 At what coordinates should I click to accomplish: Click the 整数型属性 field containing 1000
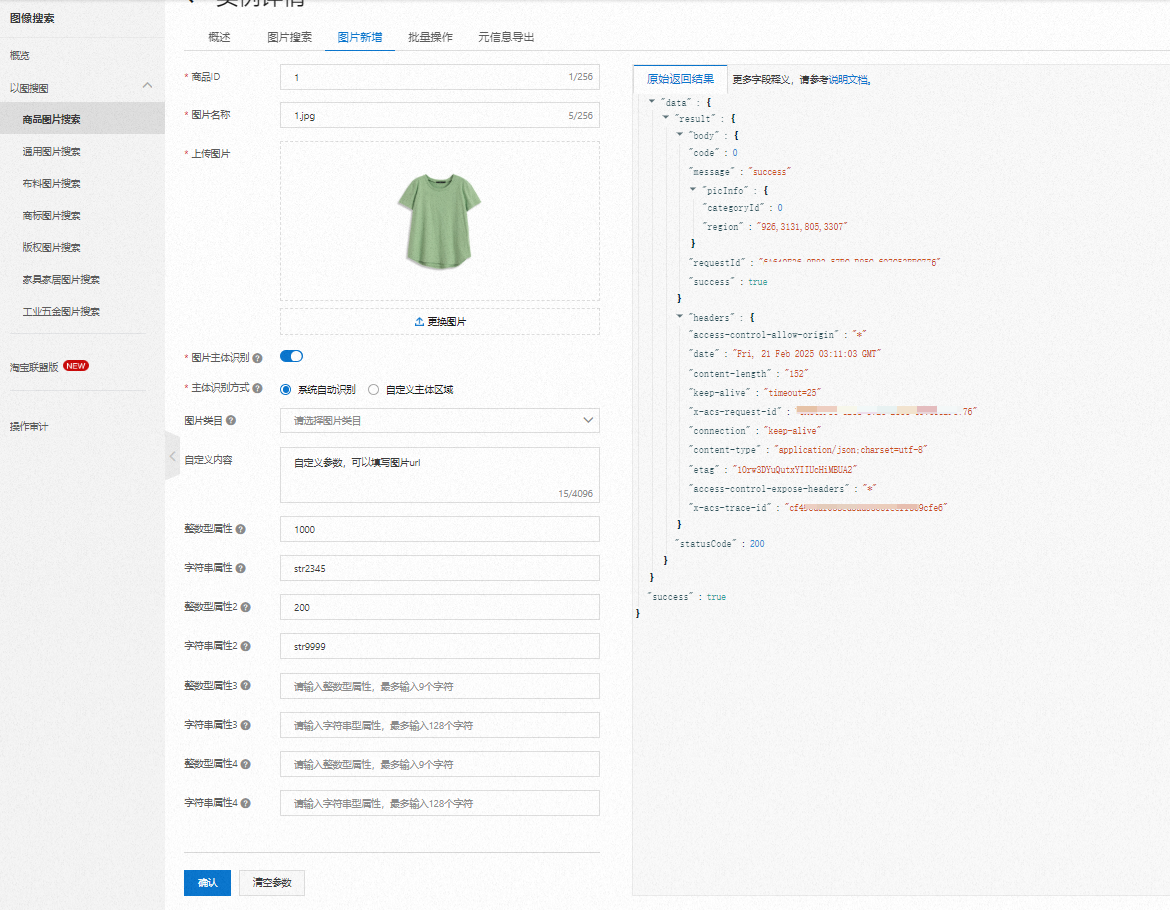[439, 529]
